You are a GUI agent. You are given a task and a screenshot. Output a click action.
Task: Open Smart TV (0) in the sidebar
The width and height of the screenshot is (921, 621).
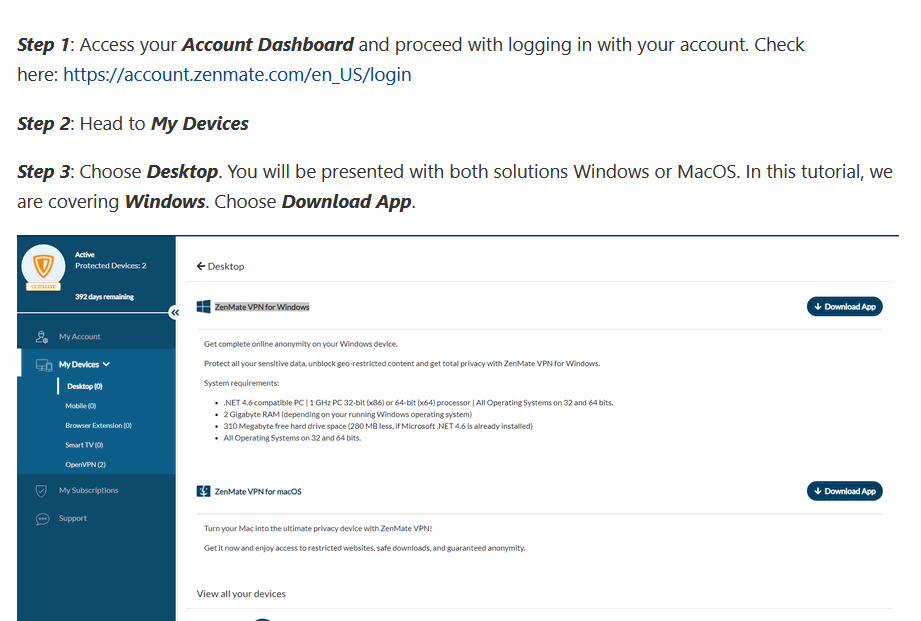pyautogui.click(x=84, y=445)
